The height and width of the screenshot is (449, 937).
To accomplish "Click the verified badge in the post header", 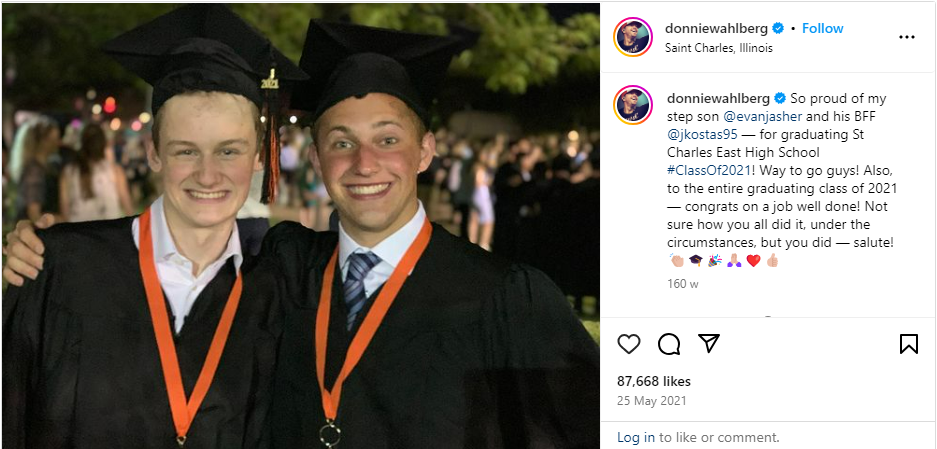I will click(779, 29).
